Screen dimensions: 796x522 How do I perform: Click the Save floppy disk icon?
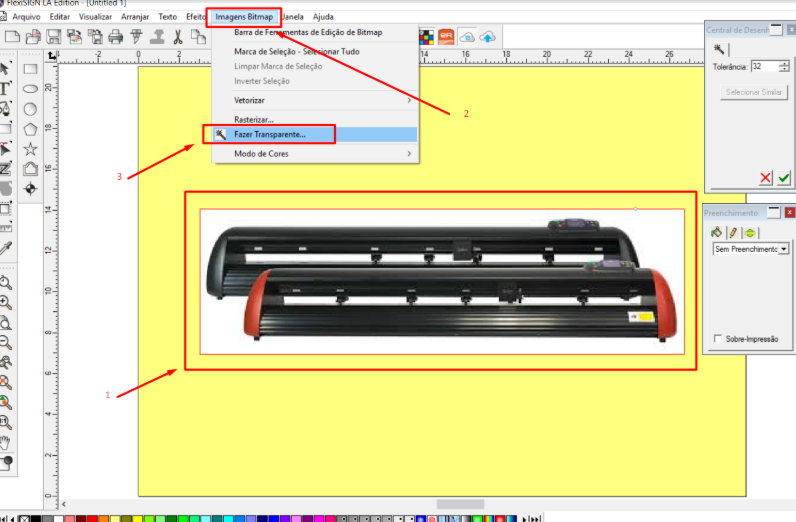(53, 37)
